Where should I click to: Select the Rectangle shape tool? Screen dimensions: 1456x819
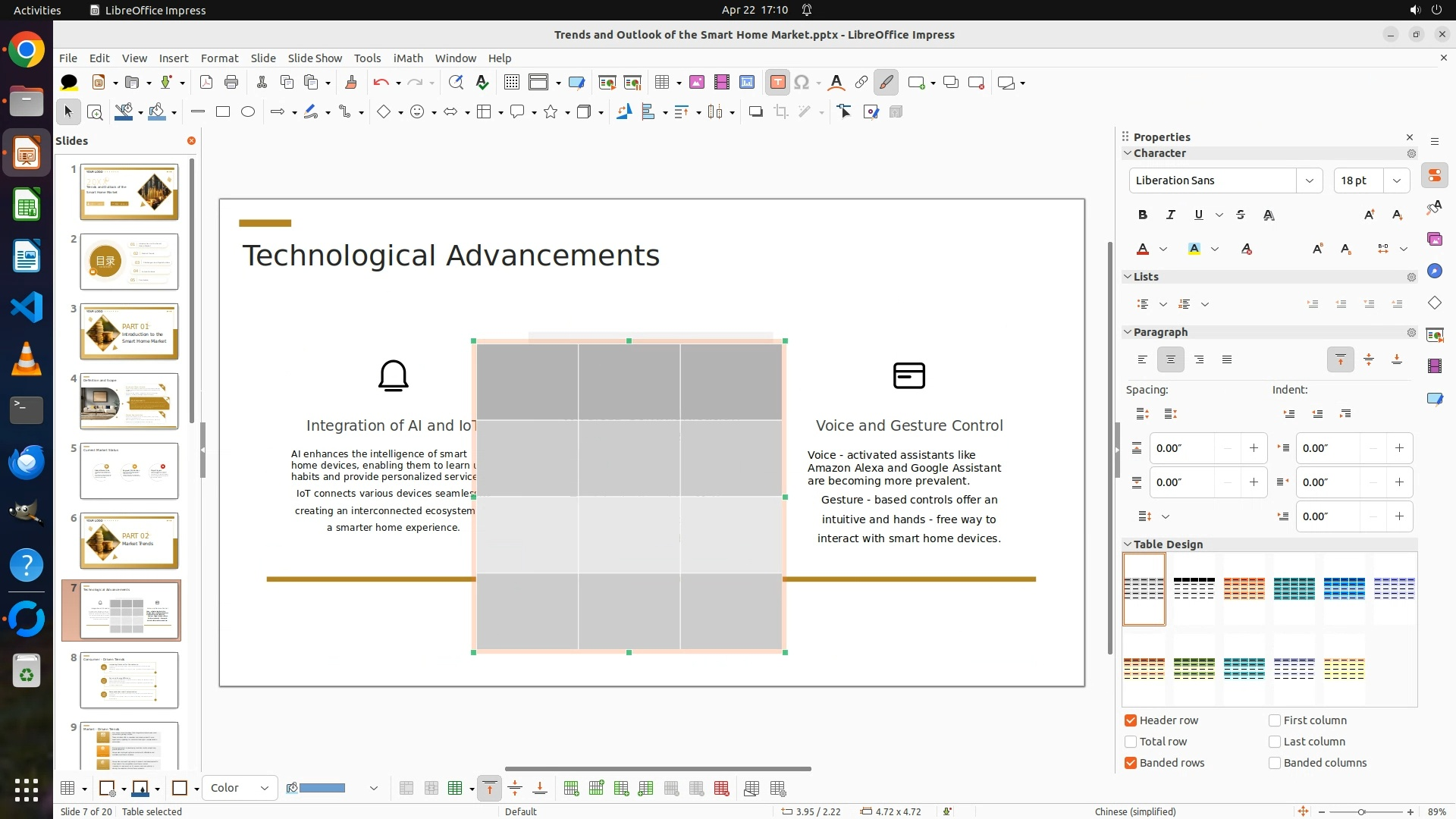(x=223, y=112)
